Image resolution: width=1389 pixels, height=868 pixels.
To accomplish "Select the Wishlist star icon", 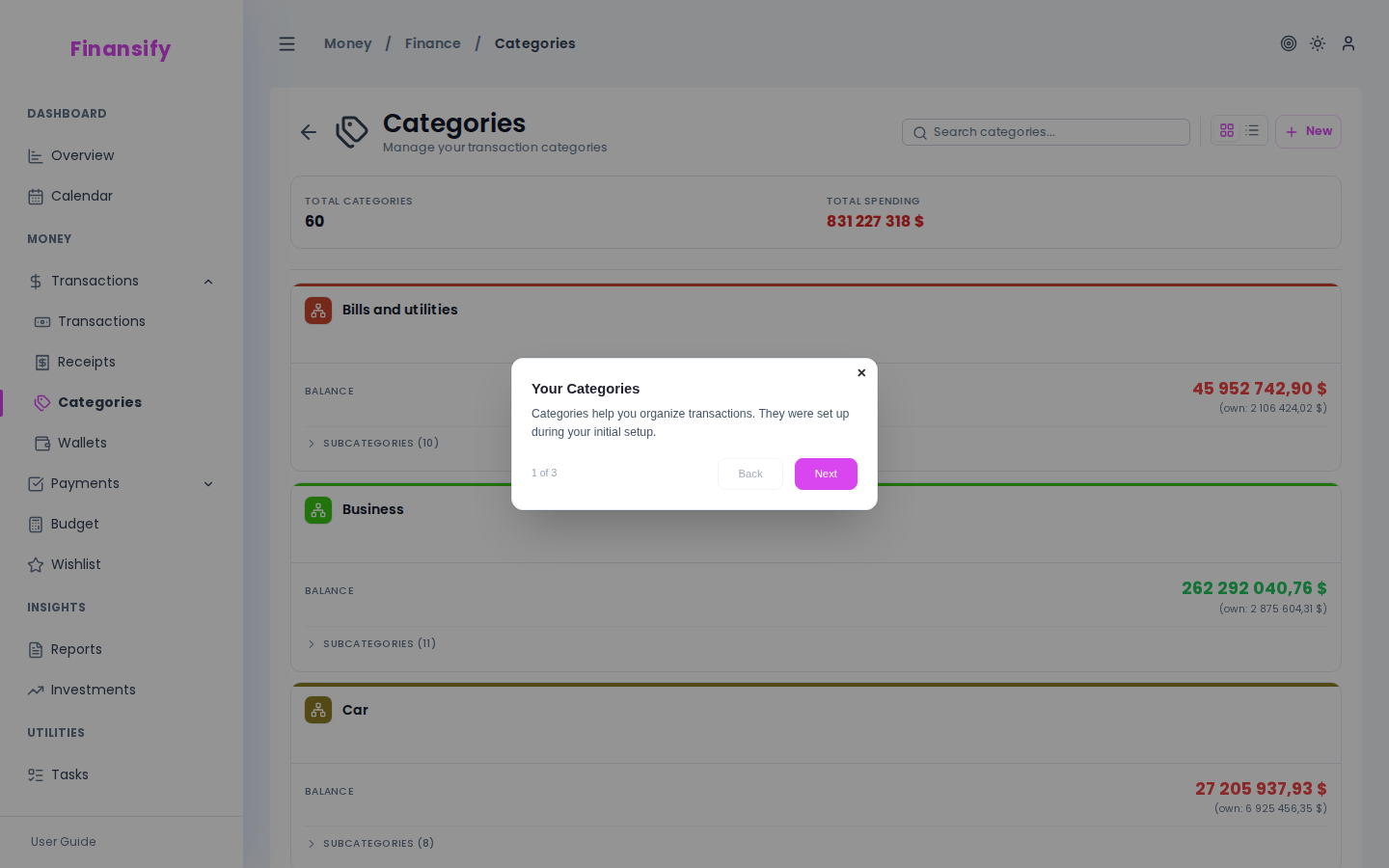I will click(36, 564).
